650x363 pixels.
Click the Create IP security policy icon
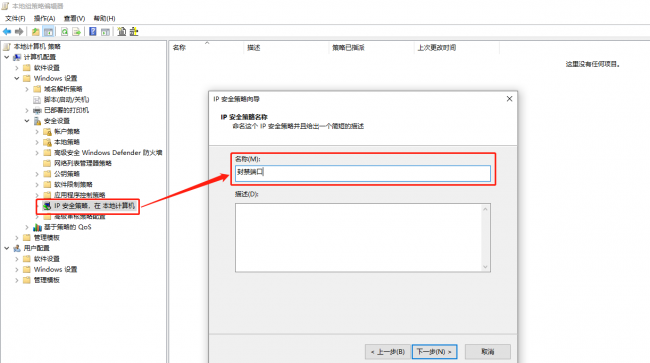[x=121, y=31]
